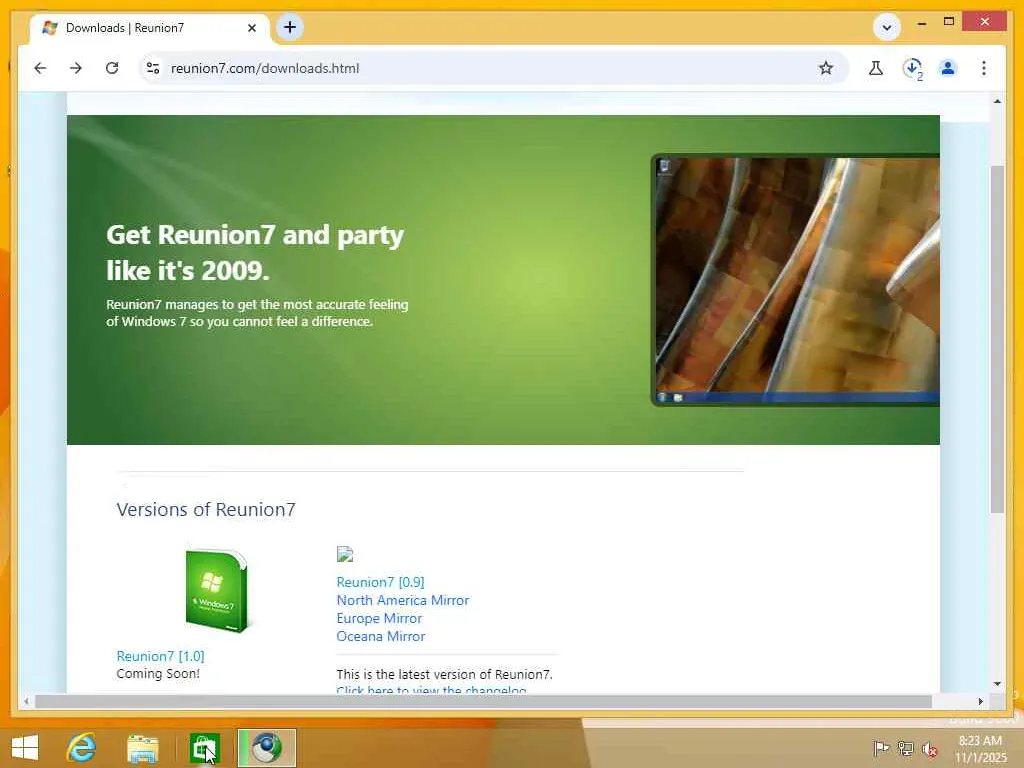The image size is (1024, 768).
Task: Download from North America Mirror
Action: (402, 600)
